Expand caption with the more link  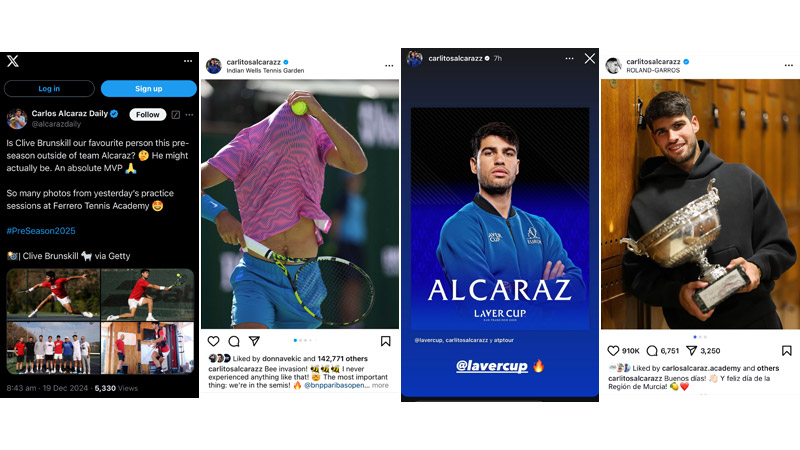380,385
